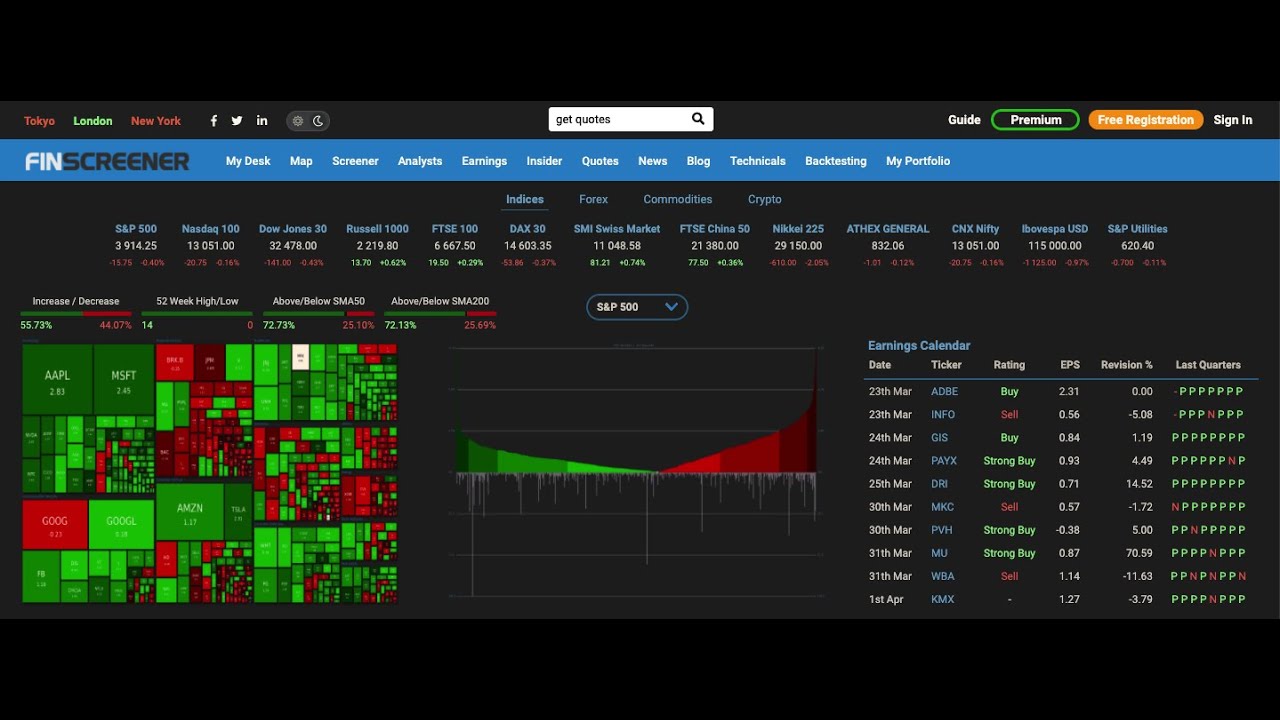Open the Earnings Calendar heading

coord(919,346)
